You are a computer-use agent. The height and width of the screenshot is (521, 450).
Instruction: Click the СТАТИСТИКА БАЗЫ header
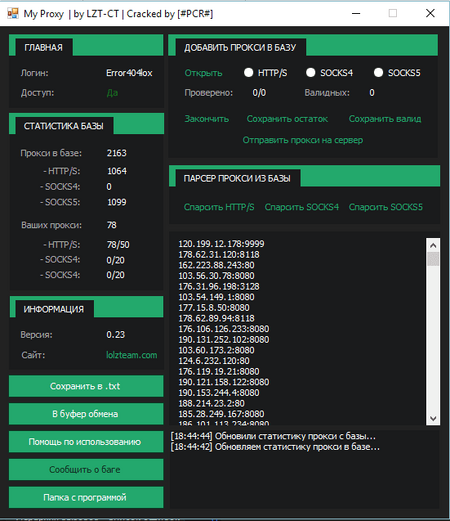(x=64, y=126)
